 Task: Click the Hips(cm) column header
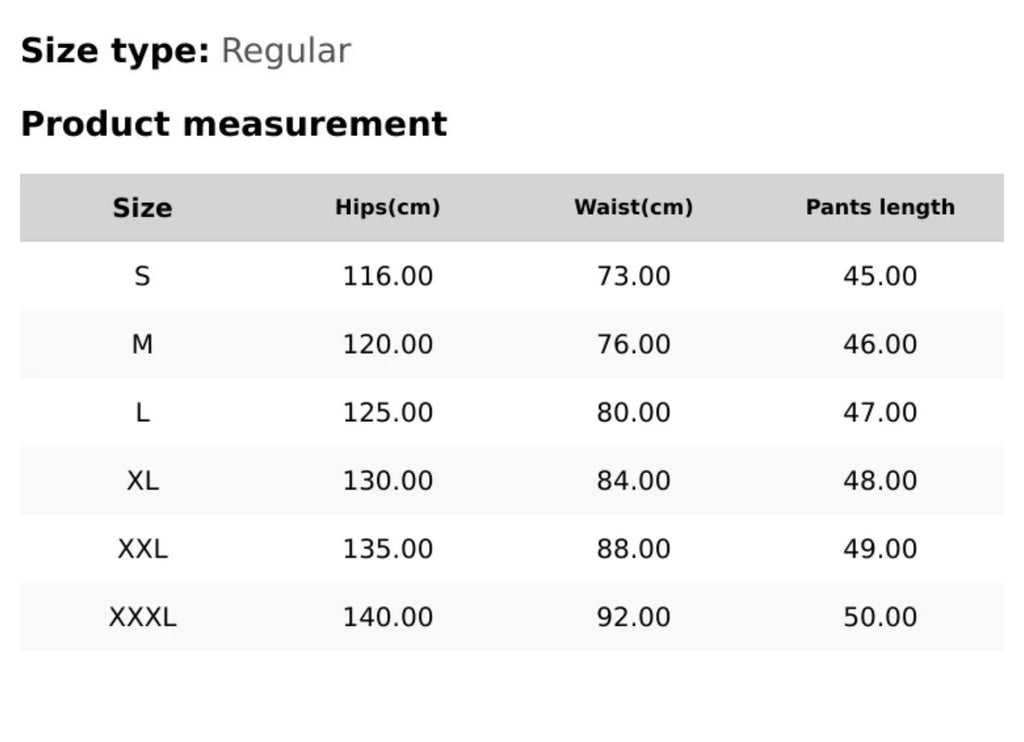pyautogui.click(x=388, y=208)
